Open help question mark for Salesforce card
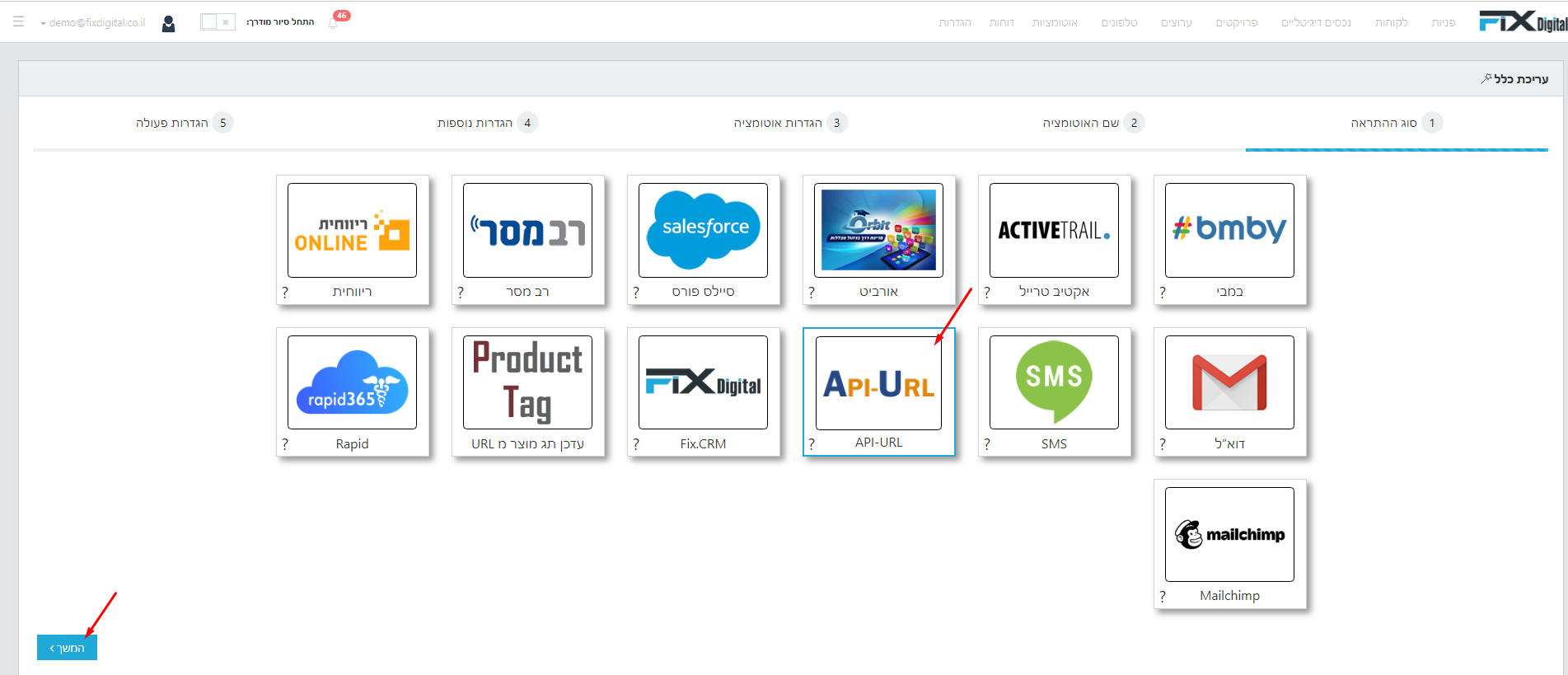This screenshot has height=675, width=1568. point(636,292)
